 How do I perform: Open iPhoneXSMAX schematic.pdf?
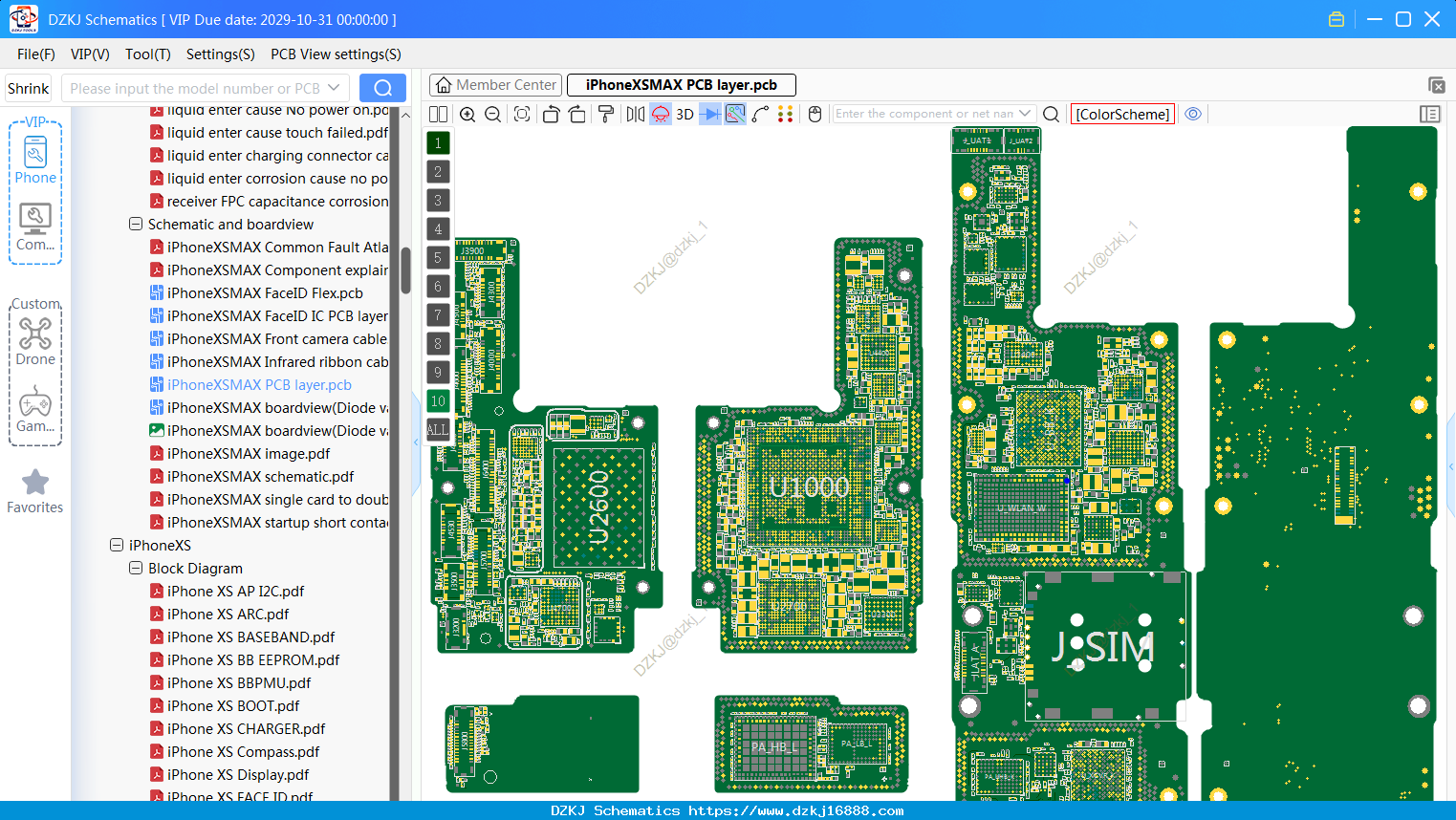[260, 476]
